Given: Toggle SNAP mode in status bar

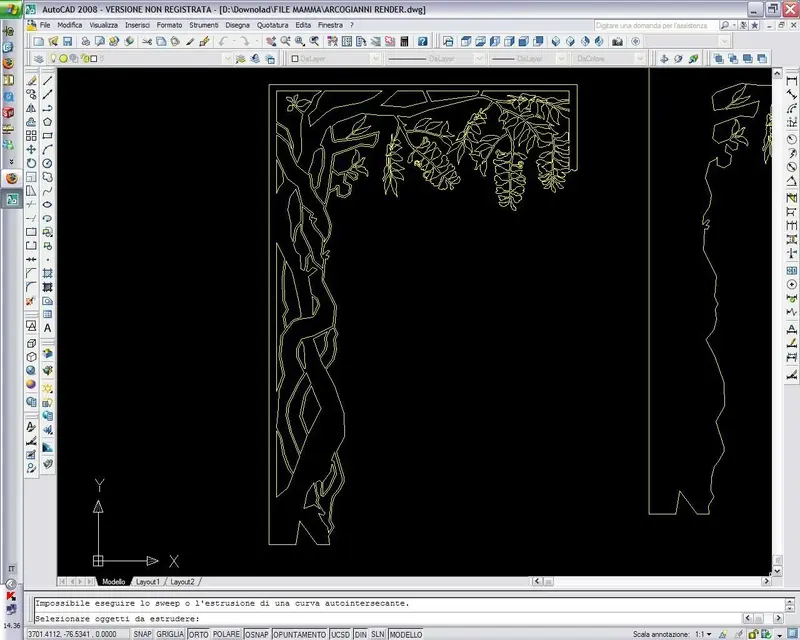Looking at the screenshot, I should 143,634.
